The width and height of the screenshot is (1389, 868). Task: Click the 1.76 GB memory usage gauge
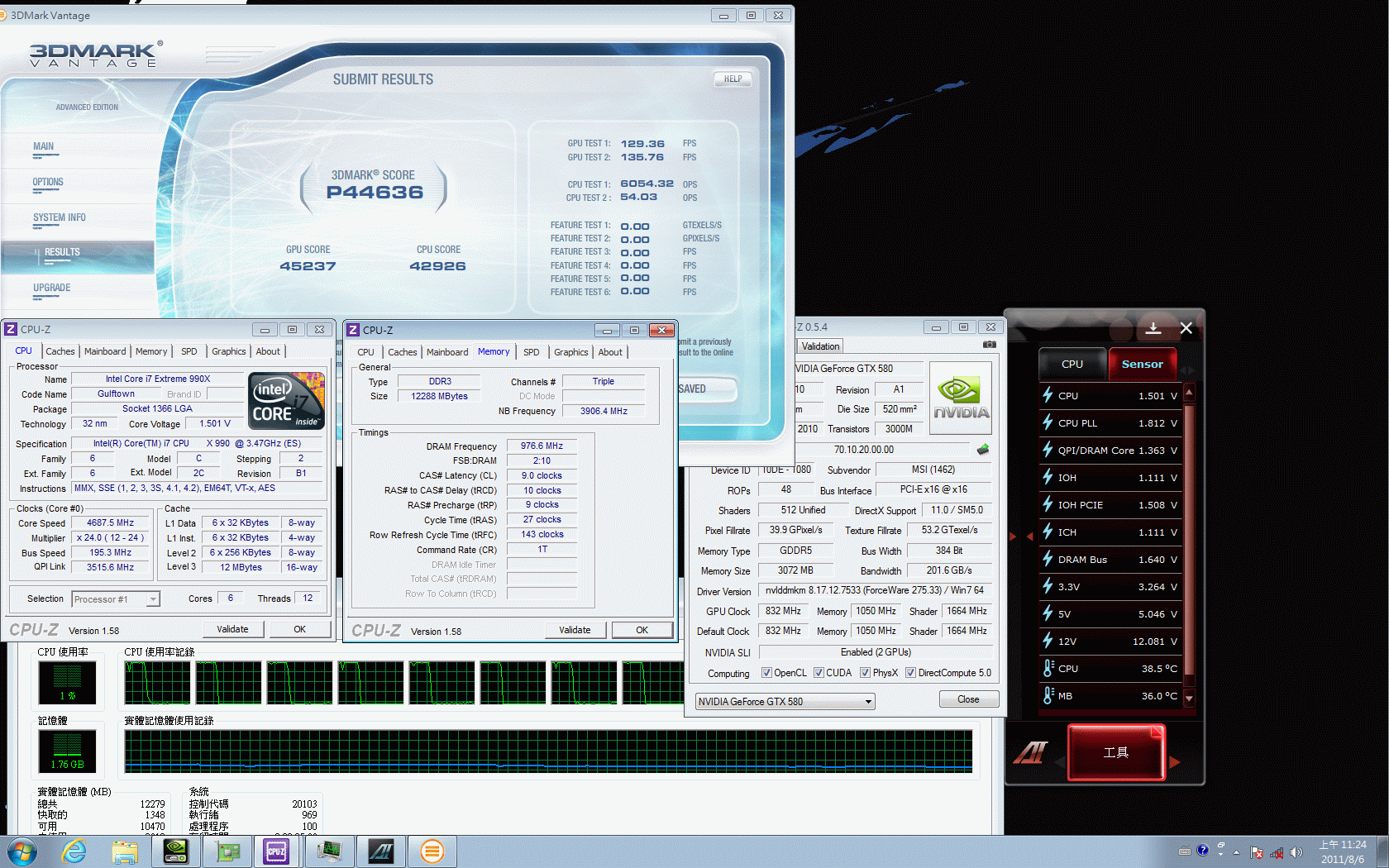[67, 751]
